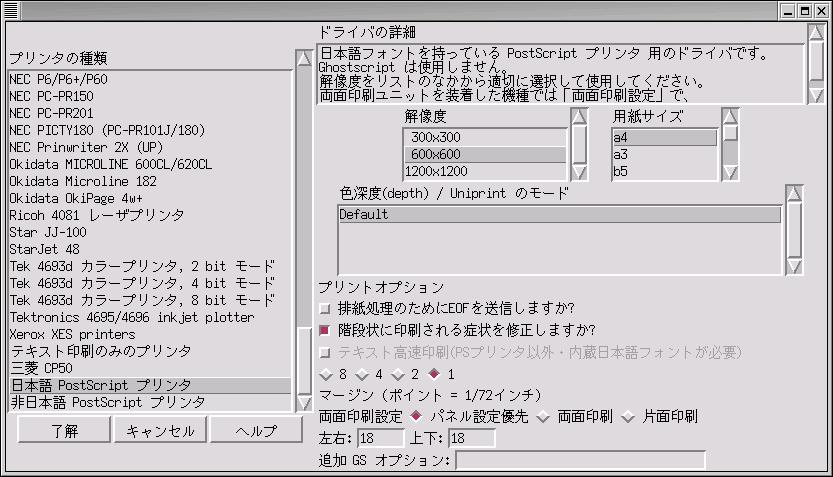Select 非日本語 PostScript プリンタ entry
Screen dimensions: 833x477
click(x=150, y=402)
